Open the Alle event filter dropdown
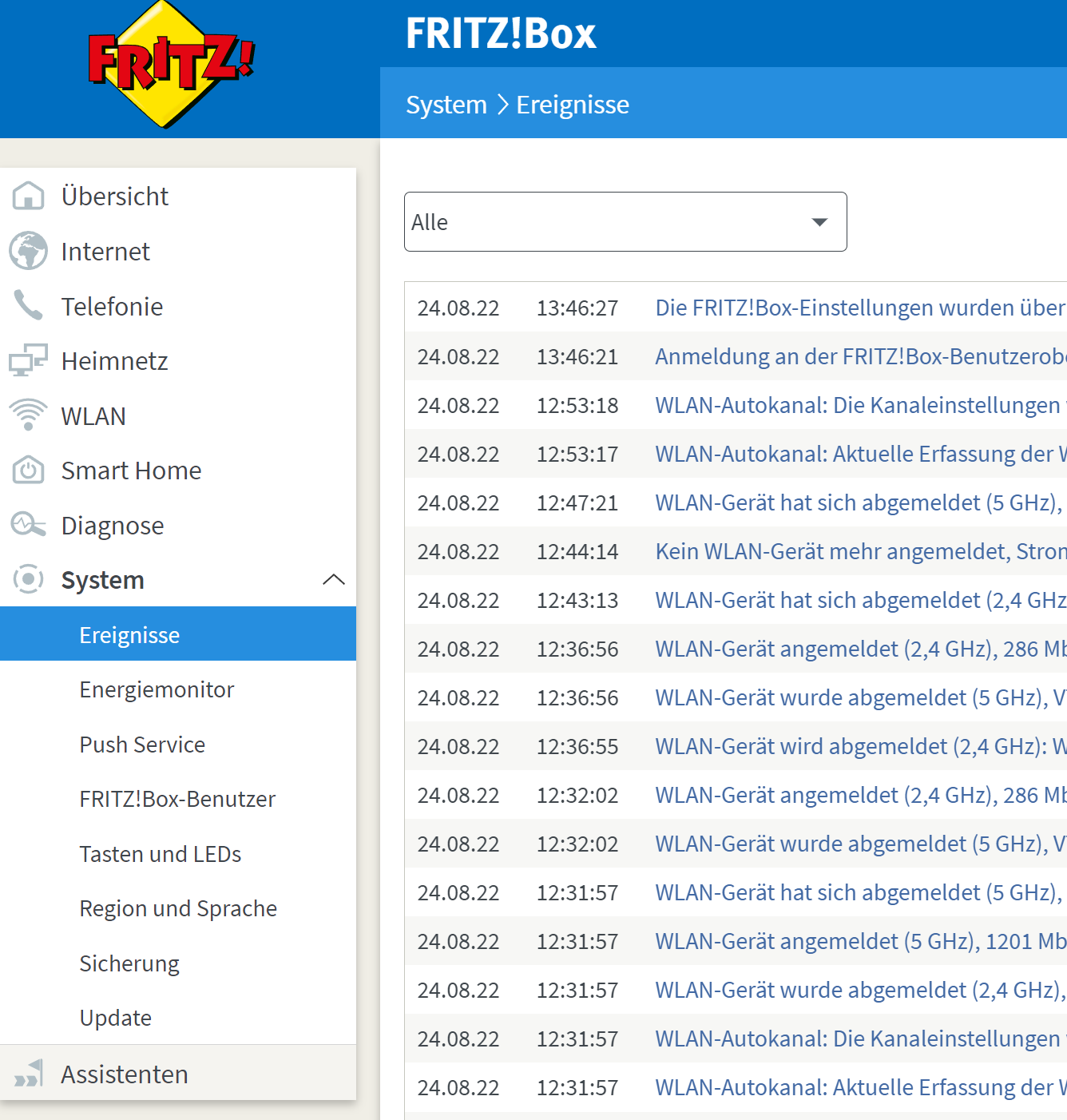The height and width of the screenshot is (1120, 1067). pos(625,221)
